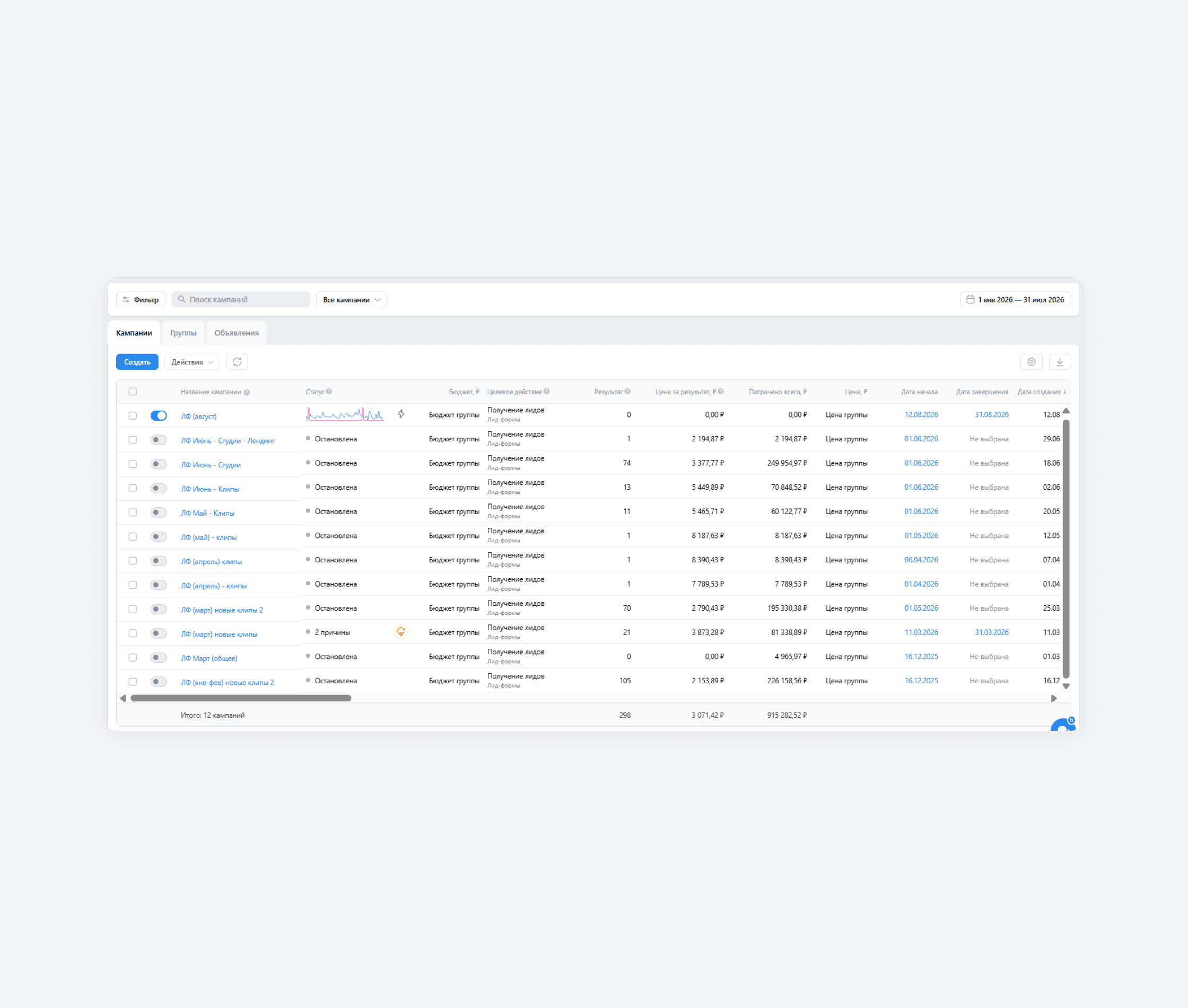Click help icon next to Статус header
This screenshot has width=1188, height=1008.
pos(329,392)
